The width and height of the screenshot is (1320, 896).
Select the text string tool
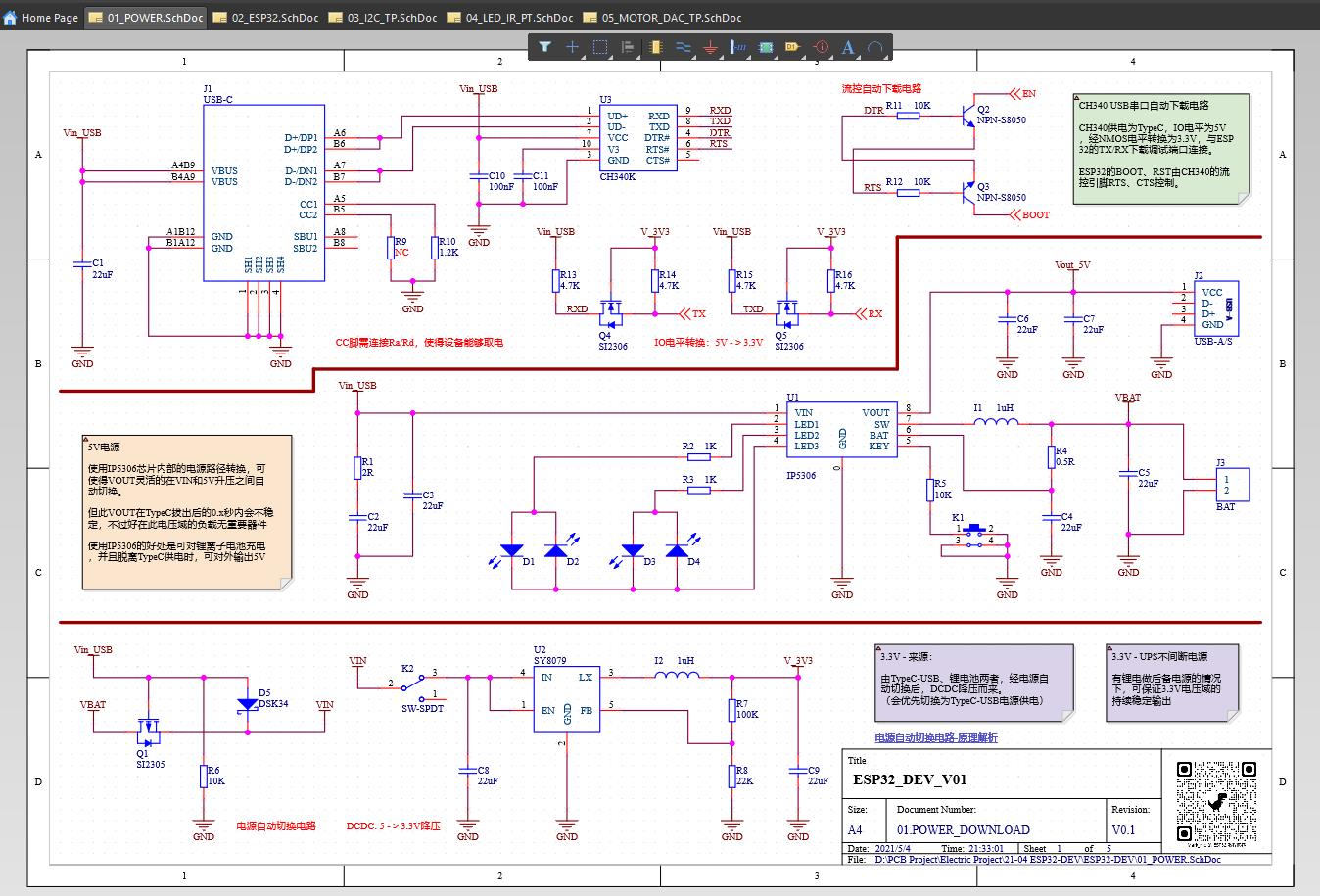pos(848,46)
